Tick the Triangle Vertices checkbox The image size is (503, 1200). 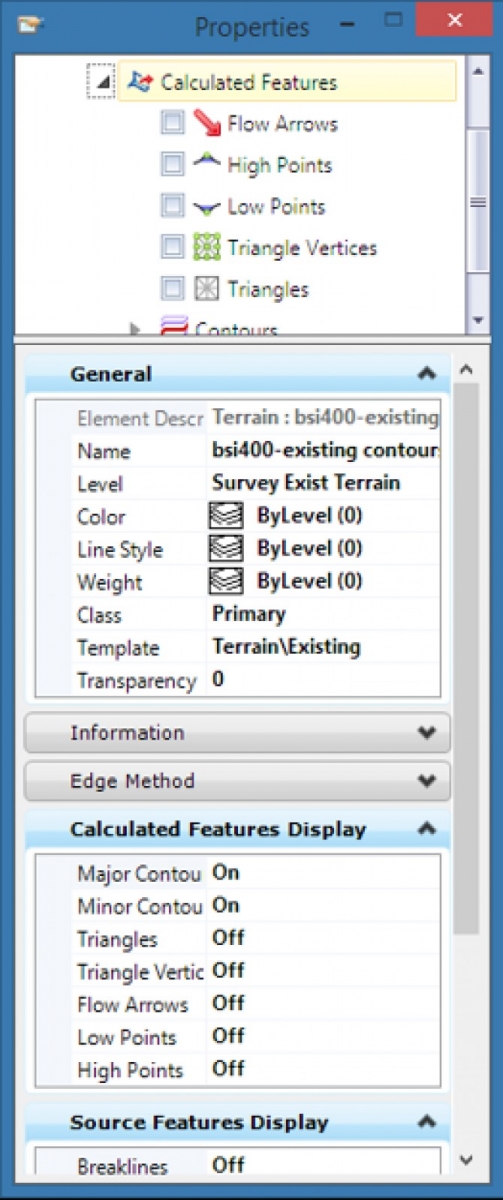(x=172, y=247)
